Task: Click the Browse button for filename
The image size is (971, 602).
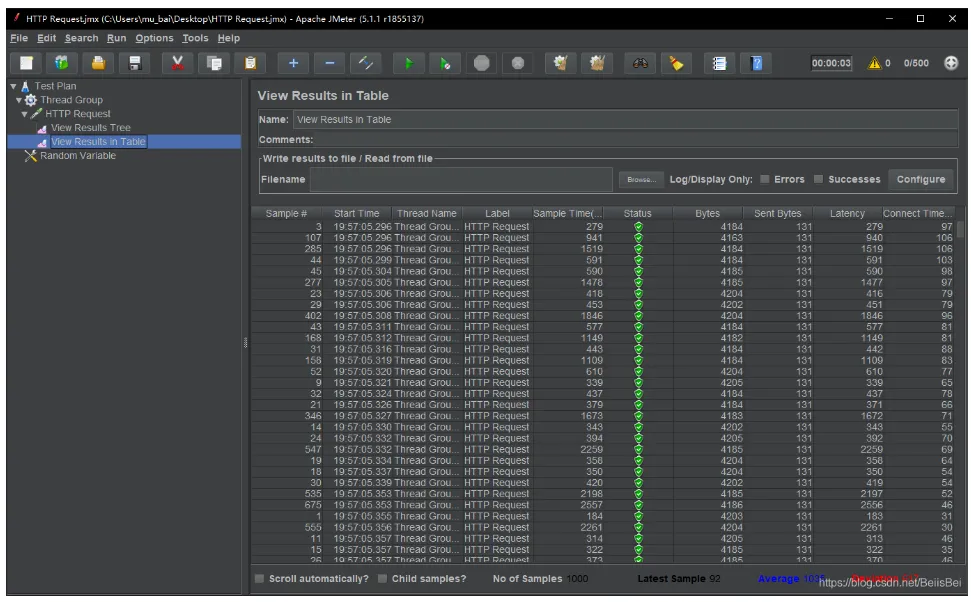Action: point(640,180)
